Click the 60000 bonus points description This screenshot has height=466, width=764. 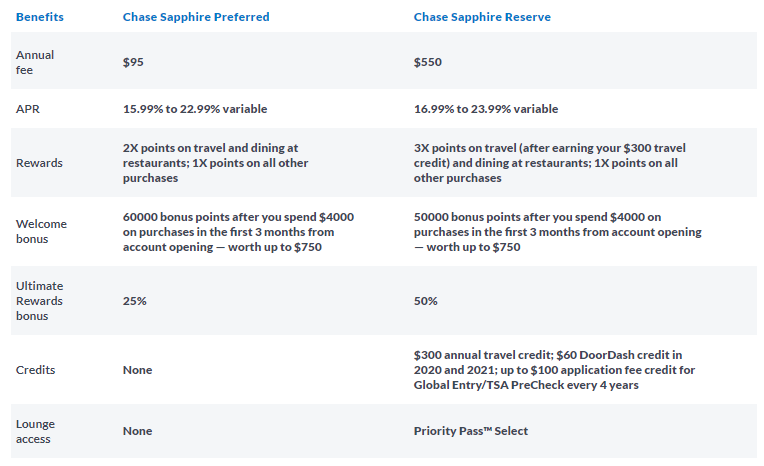pos(238,232)
